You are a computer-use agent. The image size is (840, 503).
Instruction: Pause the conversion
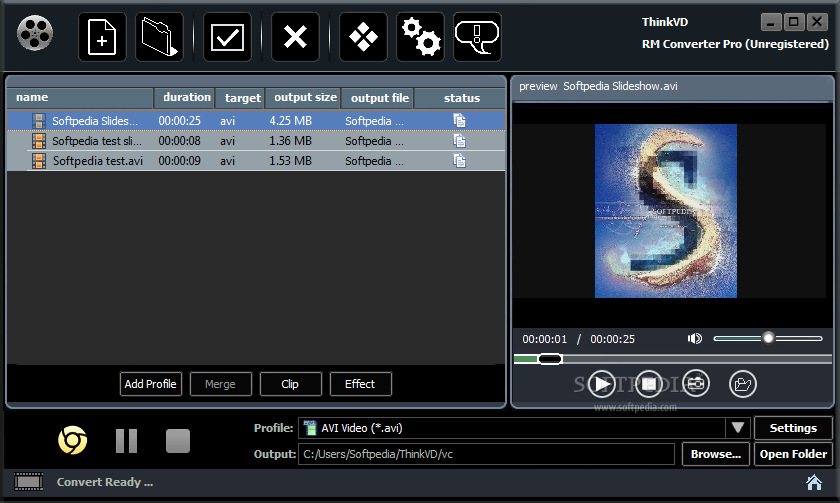[x=126, y=441]
